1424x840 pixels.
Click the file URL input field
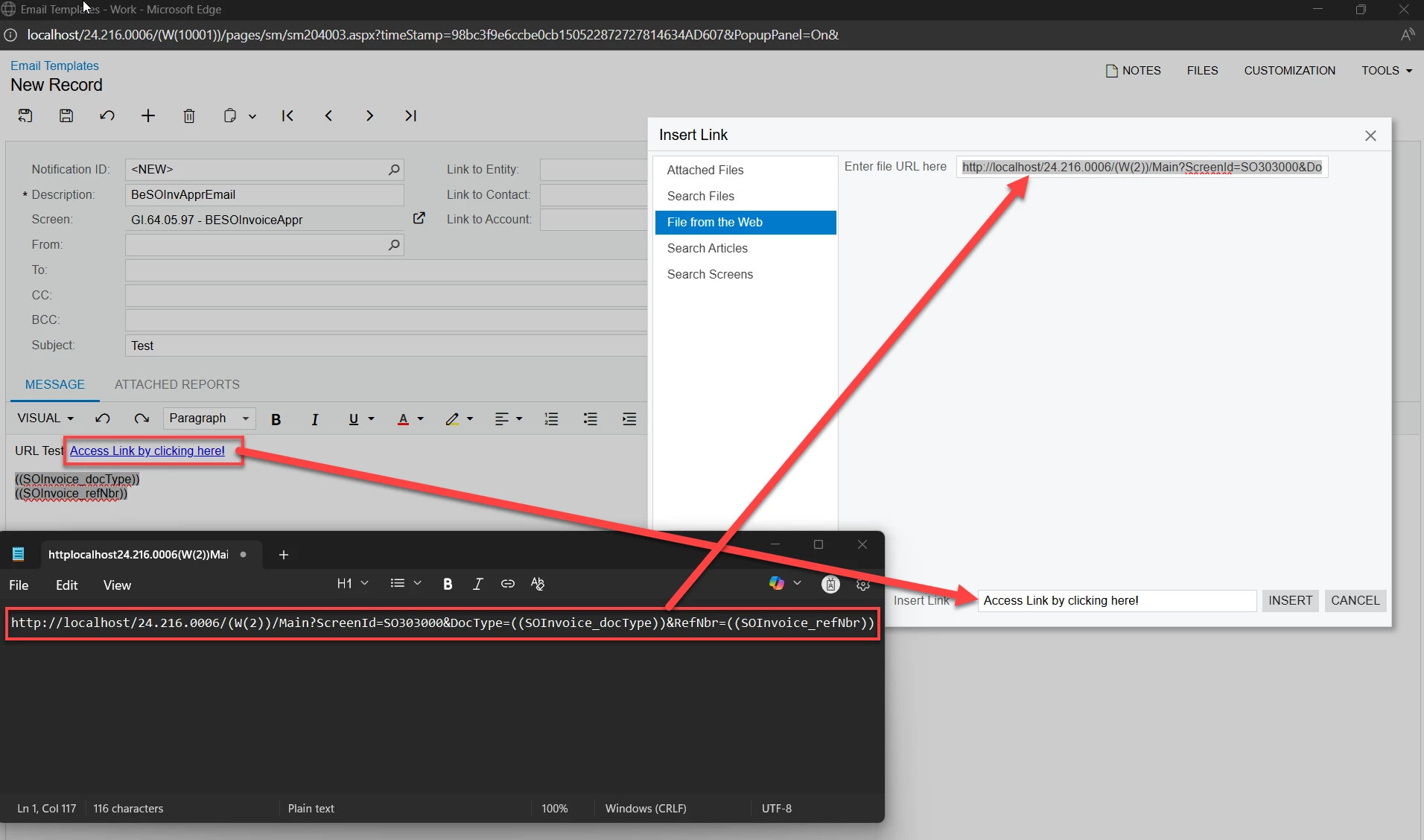1142,167
